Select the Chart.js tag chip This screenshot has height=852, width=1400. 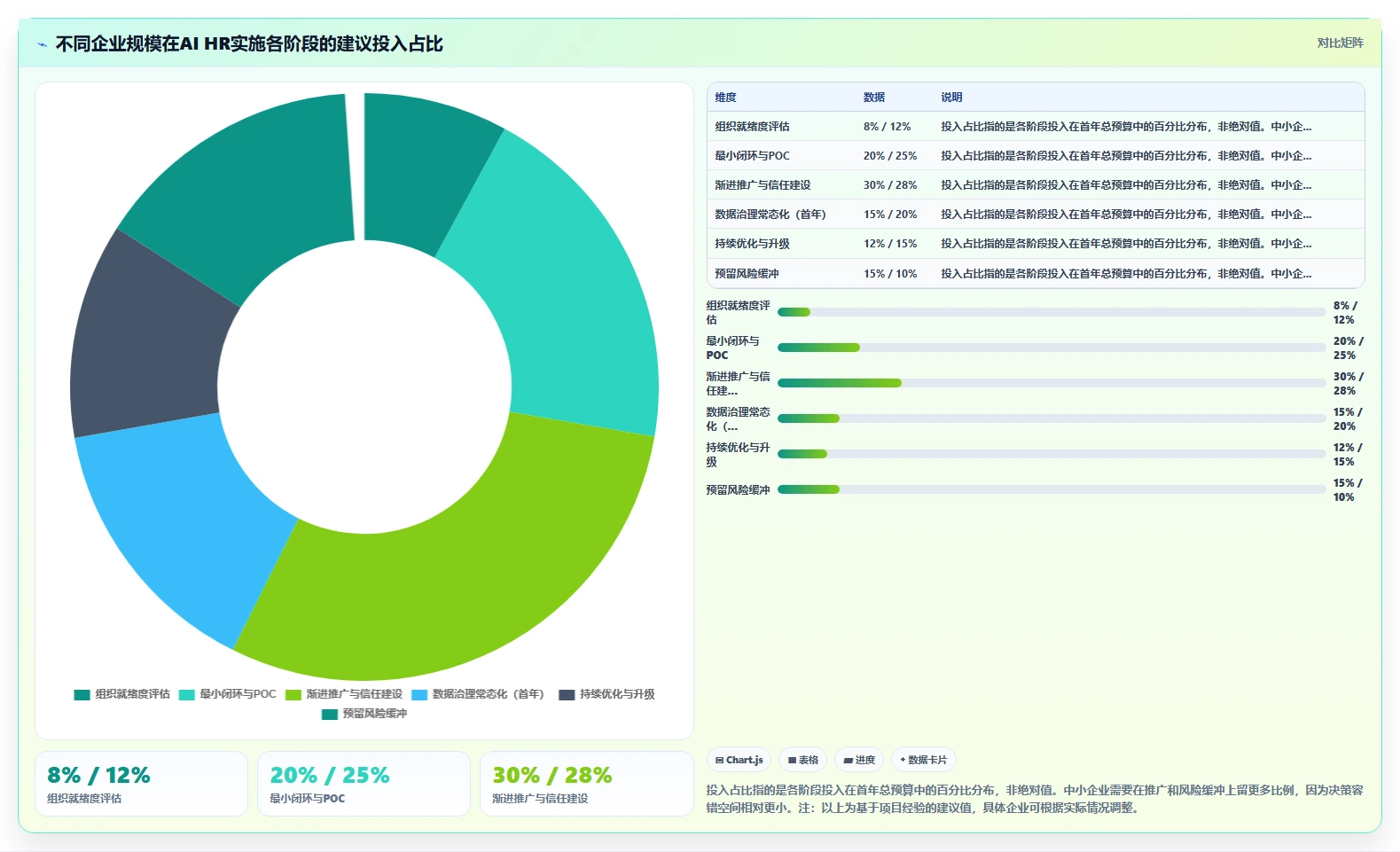coord(739,760)
